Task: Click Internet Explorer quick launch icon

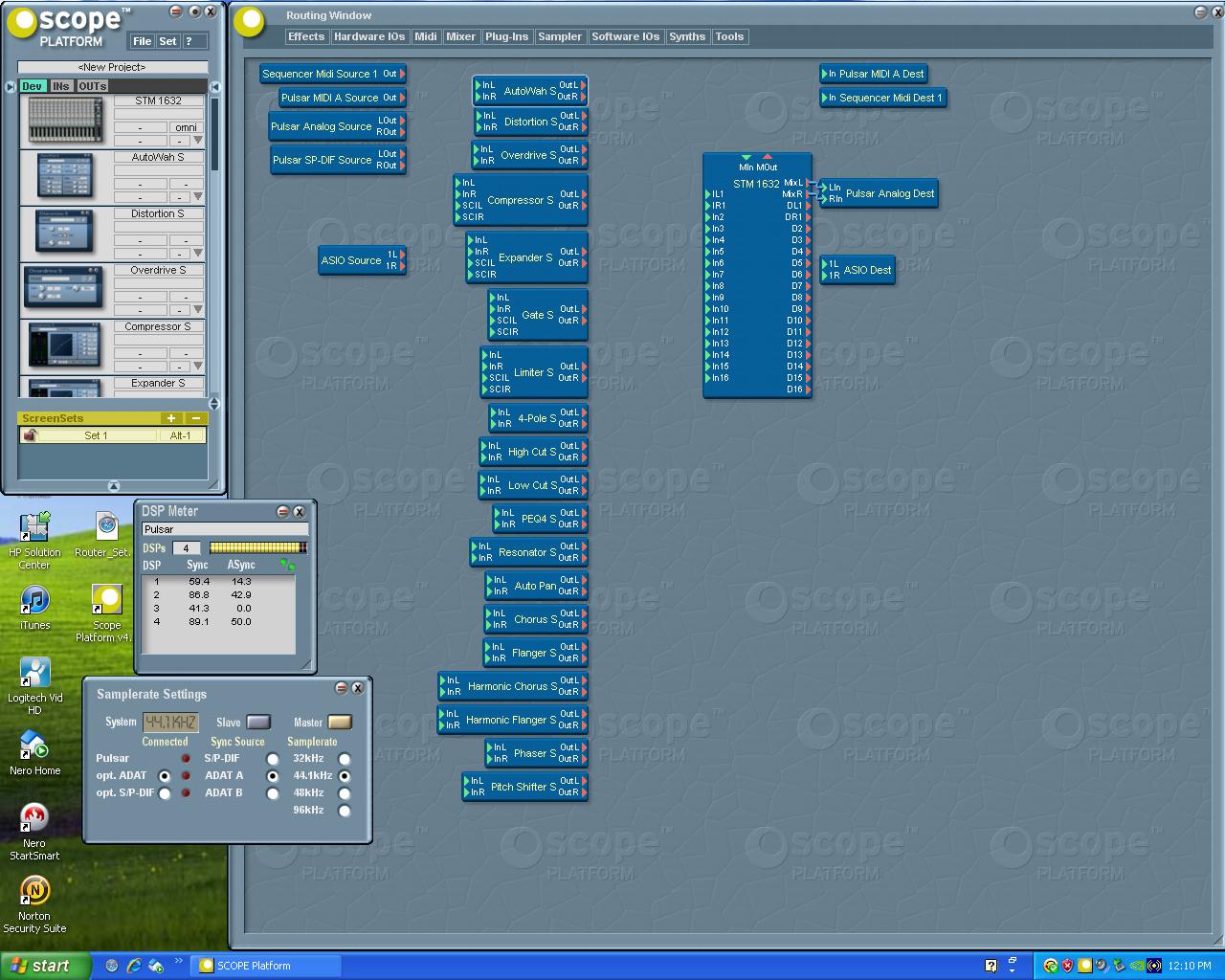Action: (x=135, y=966)
